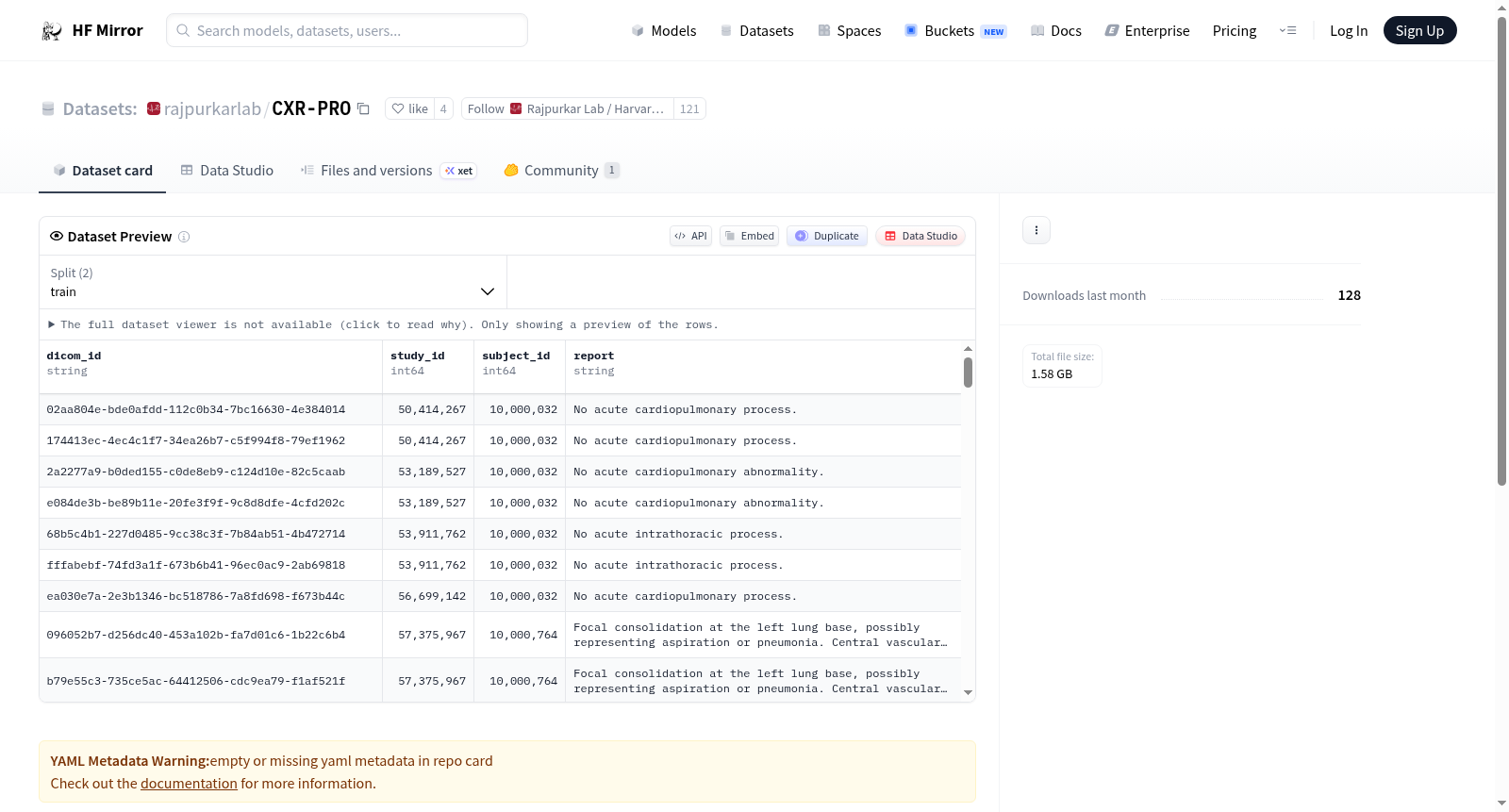
Task: Click the HF Mirror logo
Action: tap(91, 30)
